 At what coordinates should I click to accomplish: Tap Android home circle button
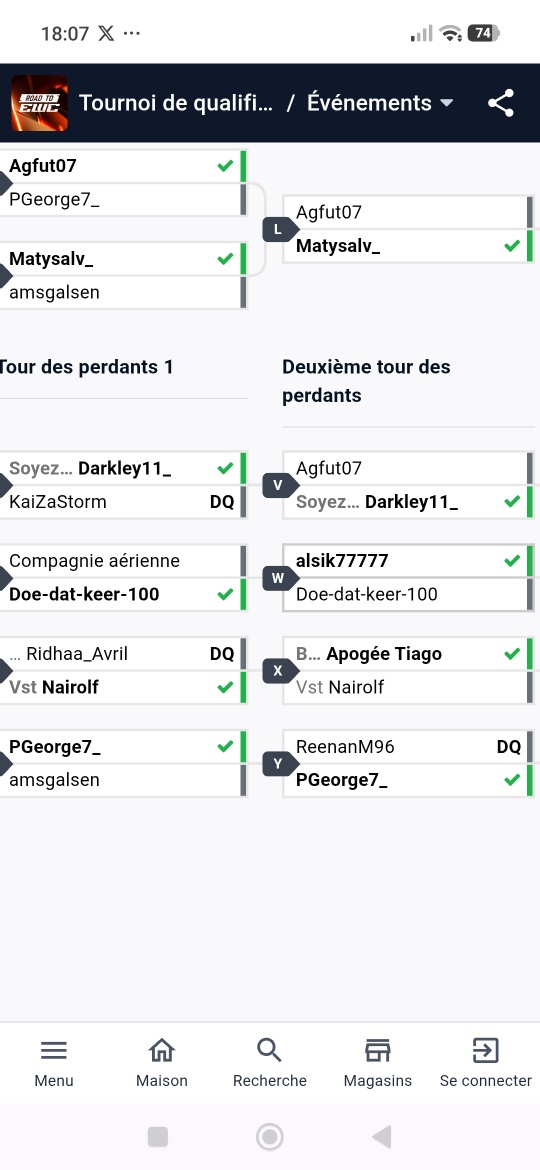pos(269,1136)
